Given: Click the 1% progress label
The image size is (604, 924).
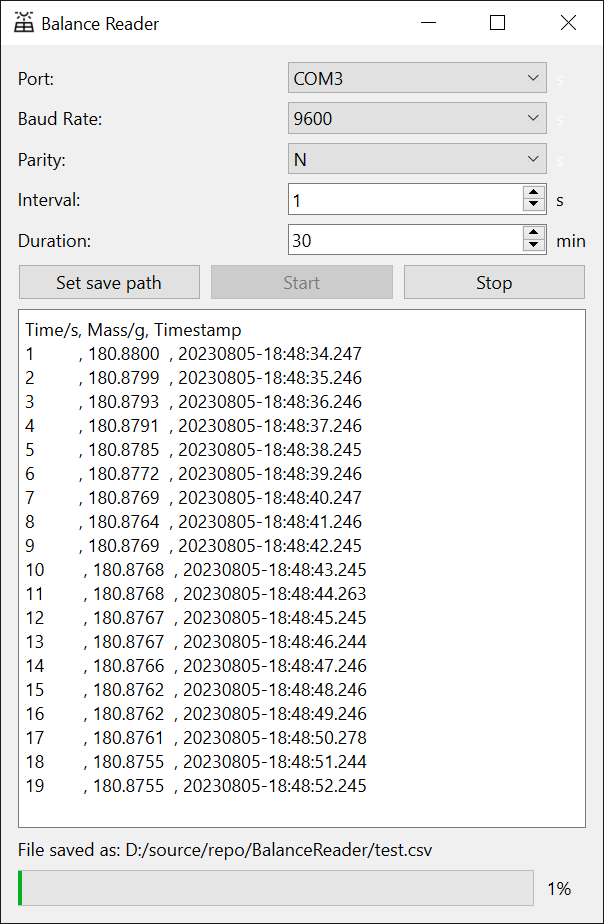Looking at the screenshot, I should pyautogui.click(x=559, y=888).
